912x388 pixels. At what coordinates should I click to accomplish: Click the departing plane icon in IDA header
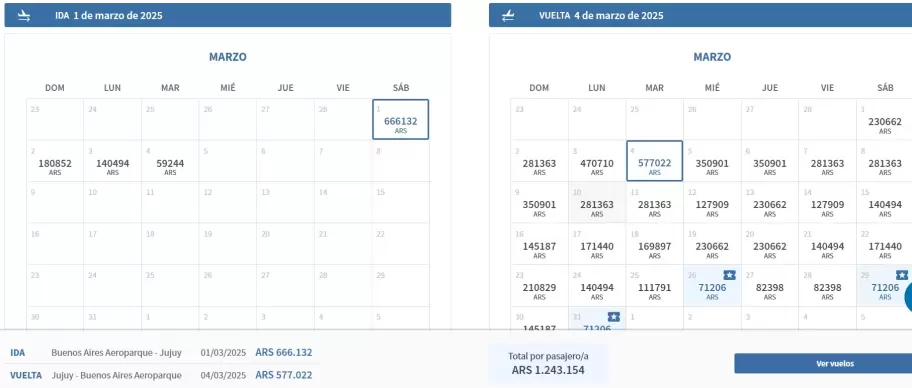[x=24, y=16]
